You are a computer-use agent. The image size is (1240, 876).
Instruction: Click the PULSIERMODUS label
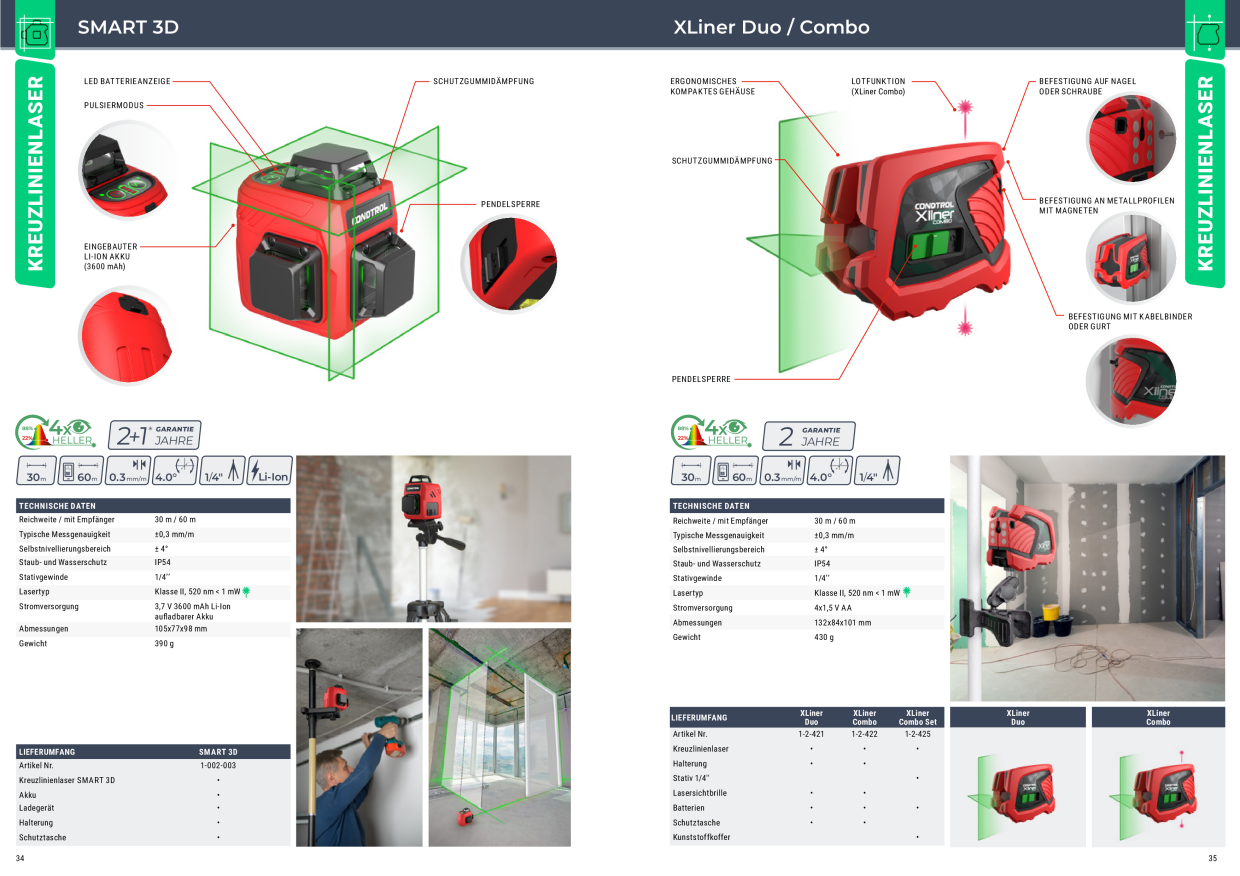point(114,104)
